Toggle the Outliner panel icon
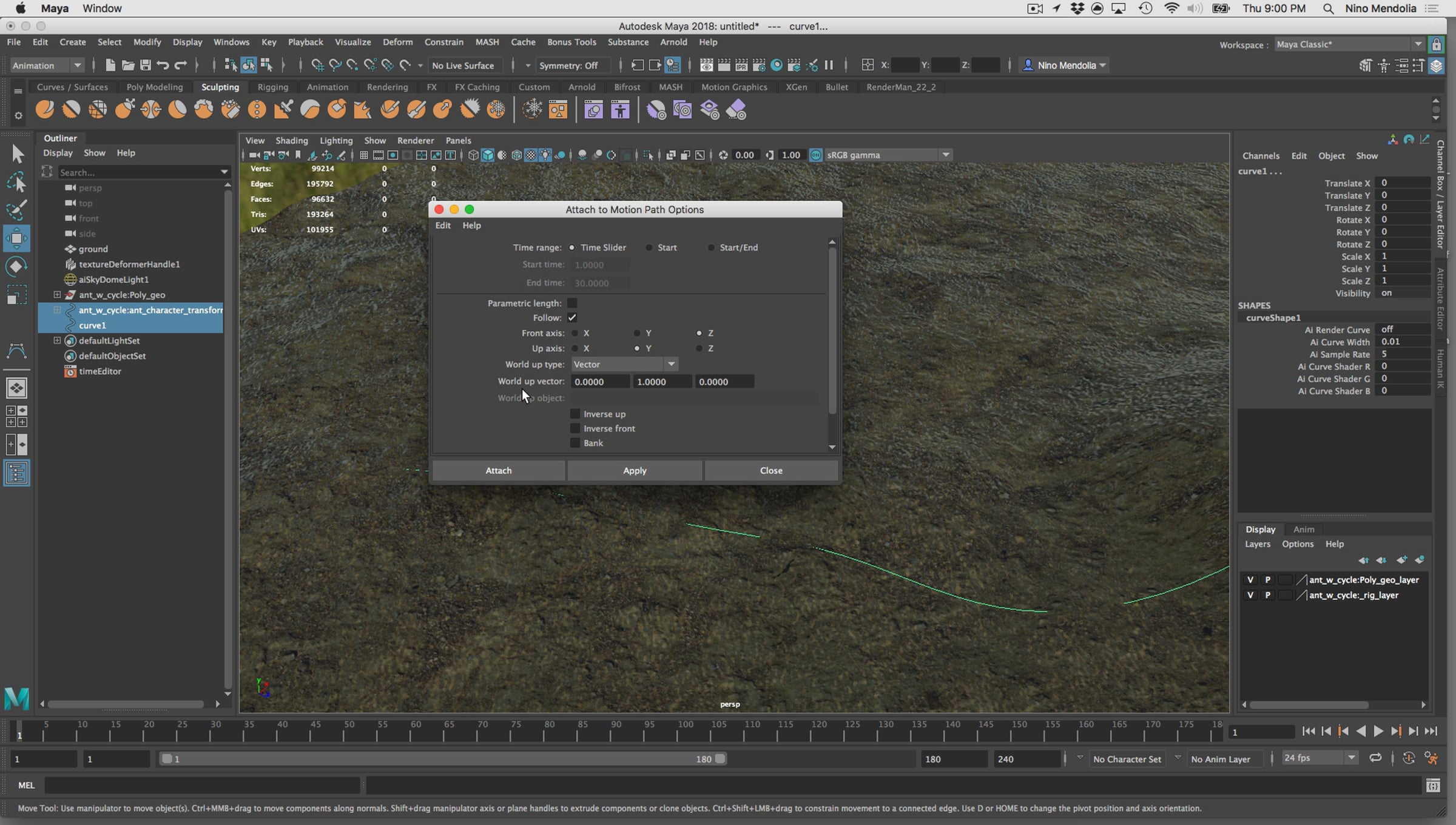 pos(16,473)
